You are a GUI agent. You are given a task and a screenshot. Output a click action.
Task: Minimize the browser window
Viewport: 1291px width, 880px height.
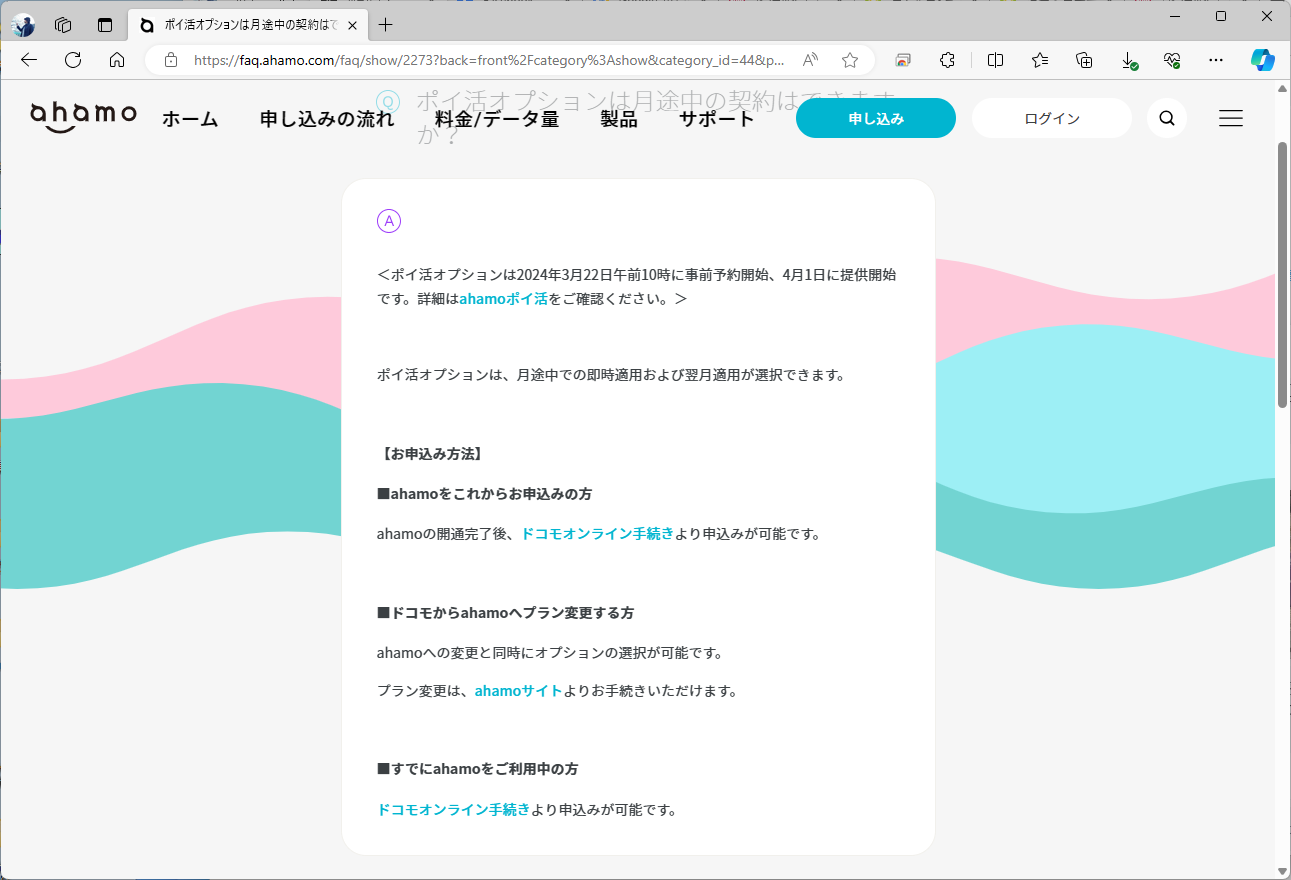pos(1175,17)
